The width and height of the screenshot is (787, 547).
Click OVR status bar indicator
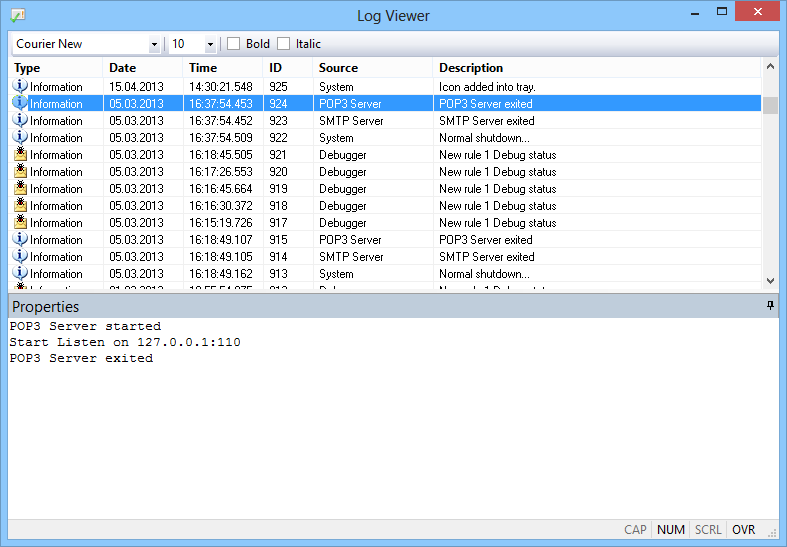point(743,530)
